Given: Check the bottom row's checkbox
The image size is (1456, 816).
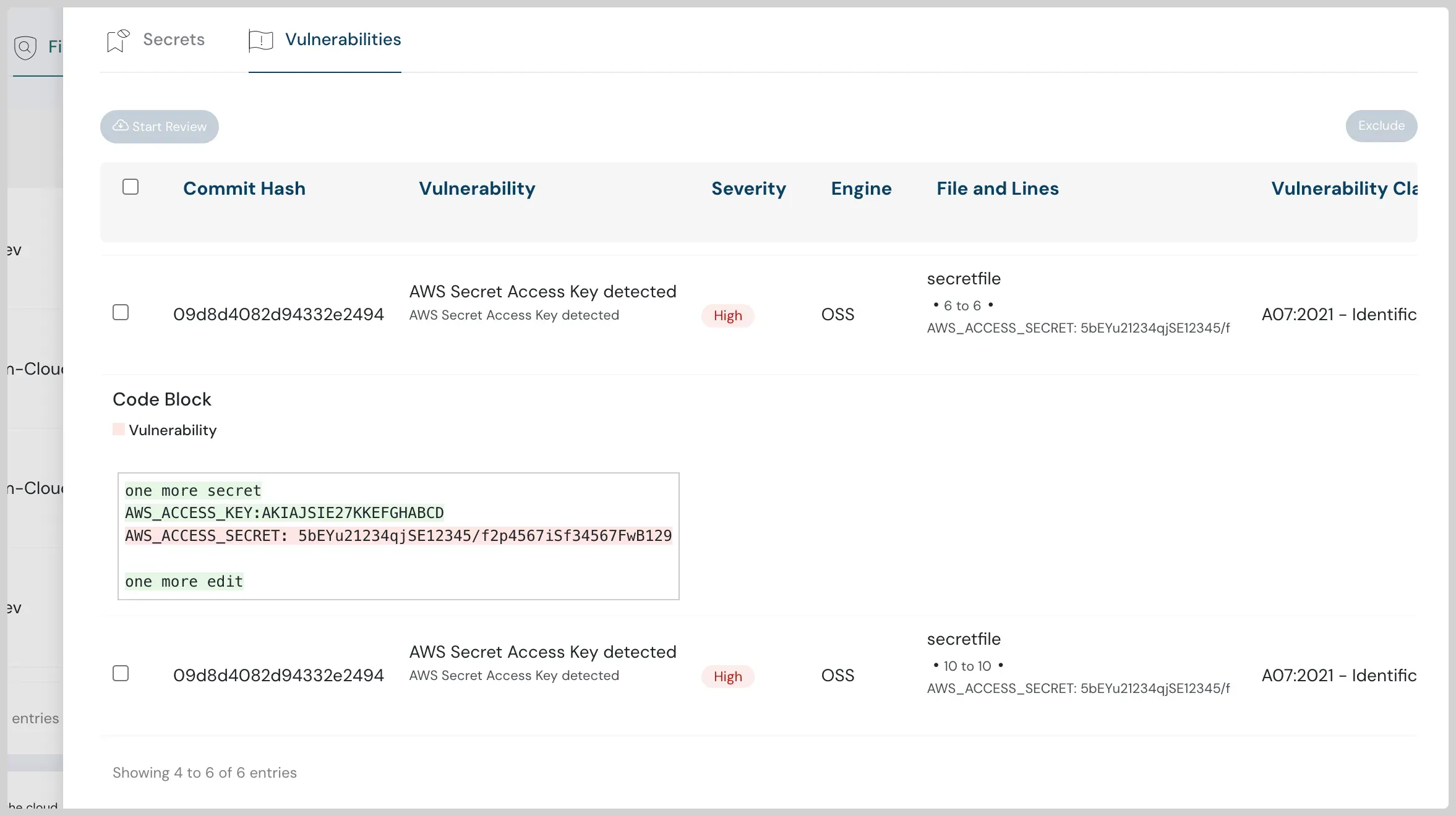Looking at the screenshot, I should click(x=121, y=673).
